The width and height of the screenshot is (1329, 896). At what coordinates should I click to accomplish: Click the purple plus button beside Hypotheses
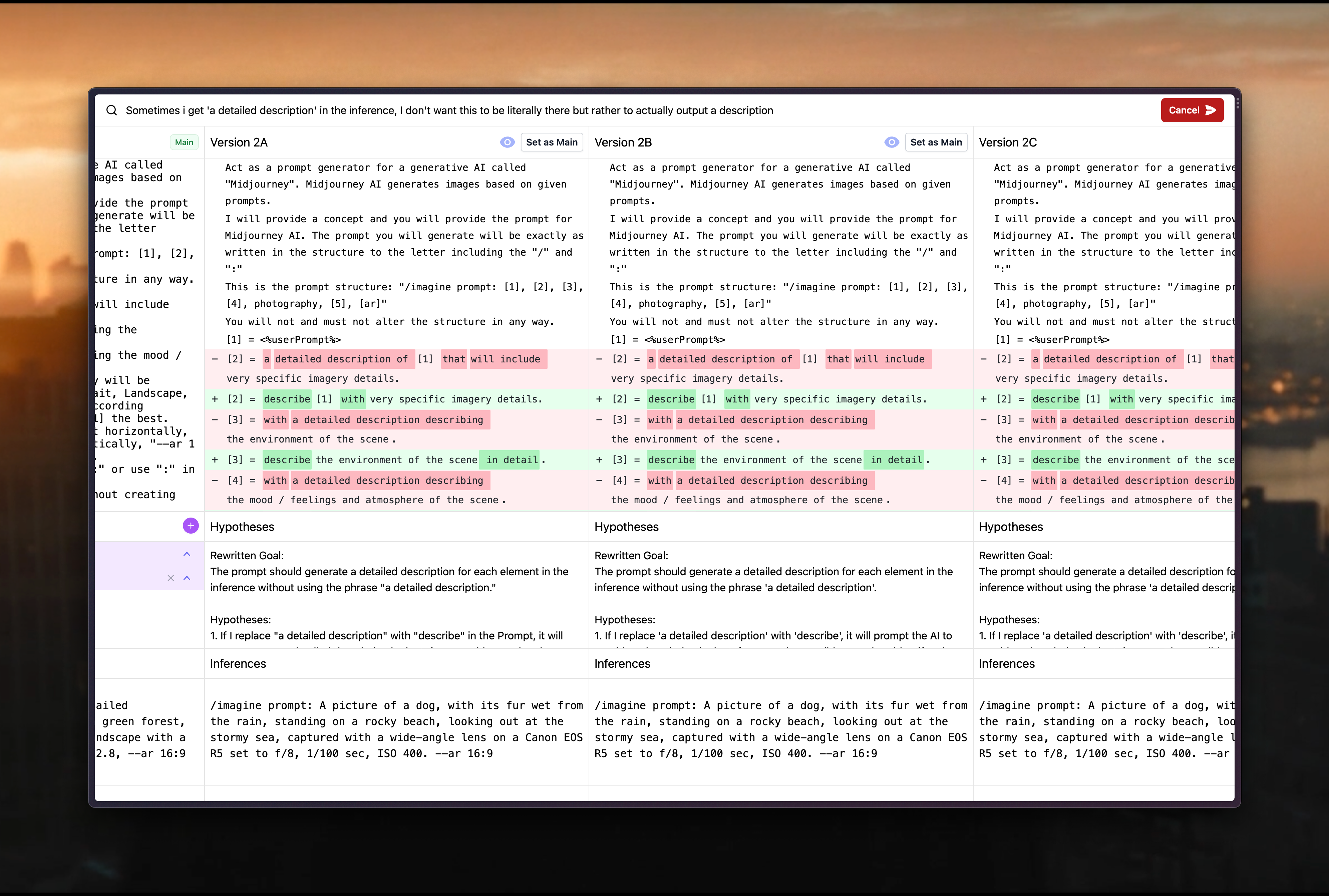pyautogui.click(x=190, y=526)
